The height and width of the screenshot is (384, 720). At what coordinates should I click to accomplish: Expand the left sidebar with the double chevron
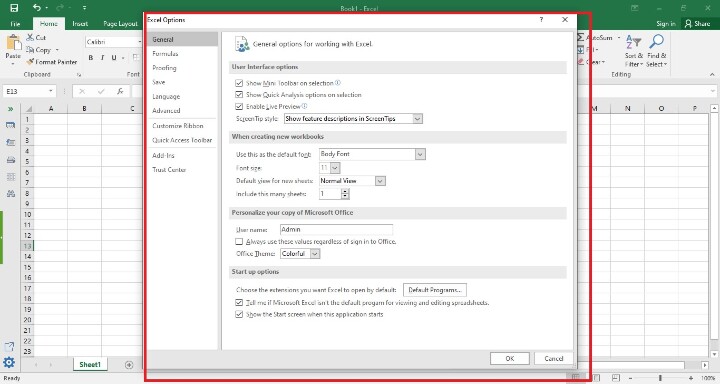[10, 109]
